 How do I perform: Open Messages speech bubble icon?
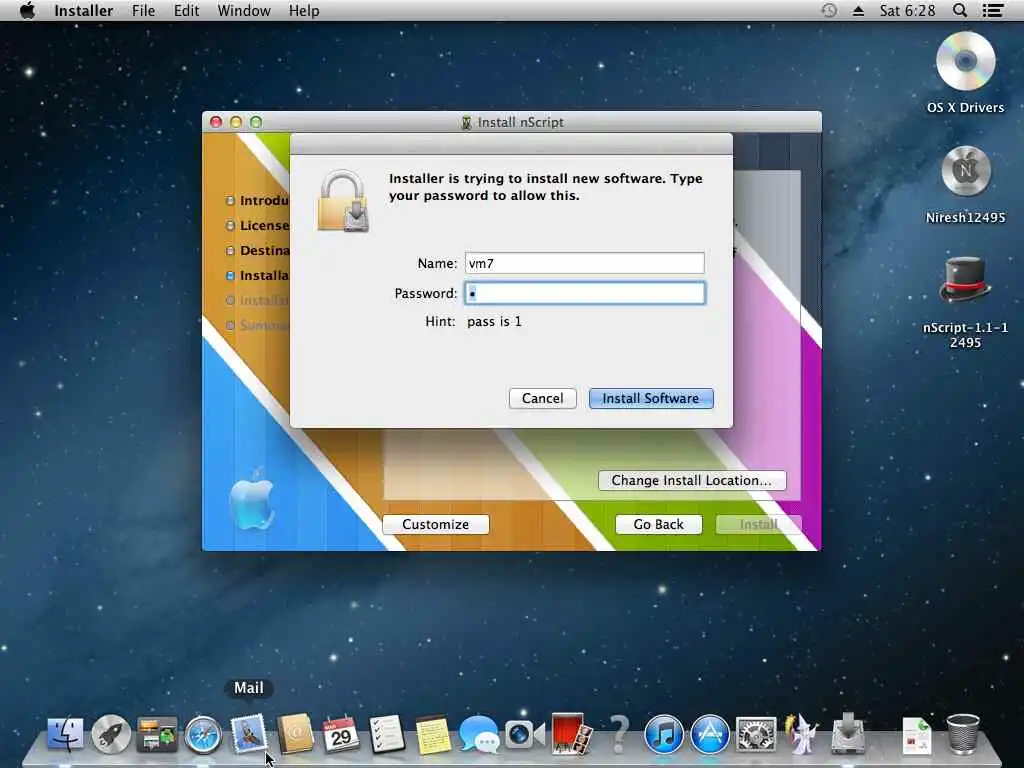[x=479, y=734]
